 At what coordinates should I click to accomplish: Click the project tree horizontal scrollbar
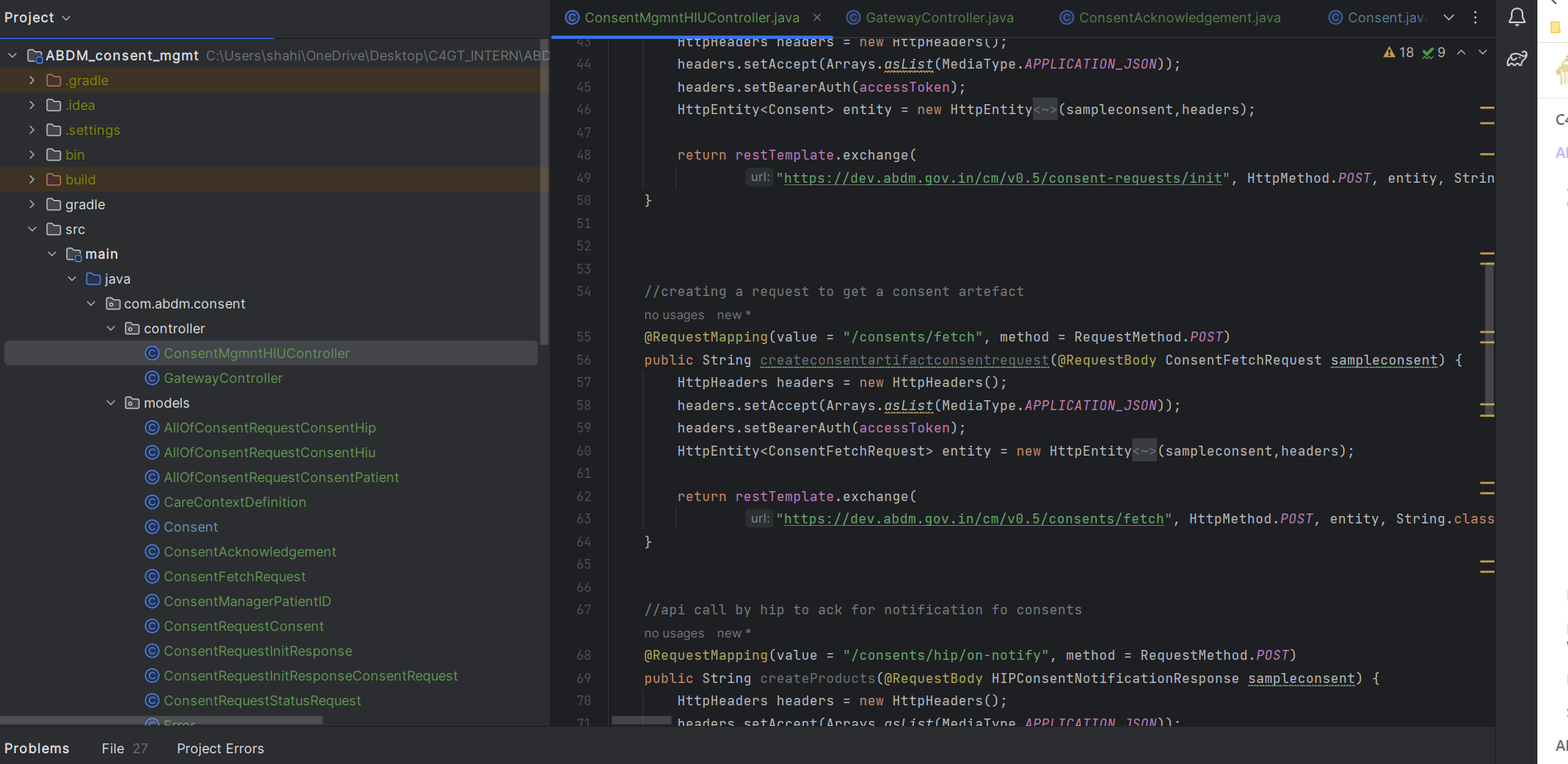[x=161, y=720]
